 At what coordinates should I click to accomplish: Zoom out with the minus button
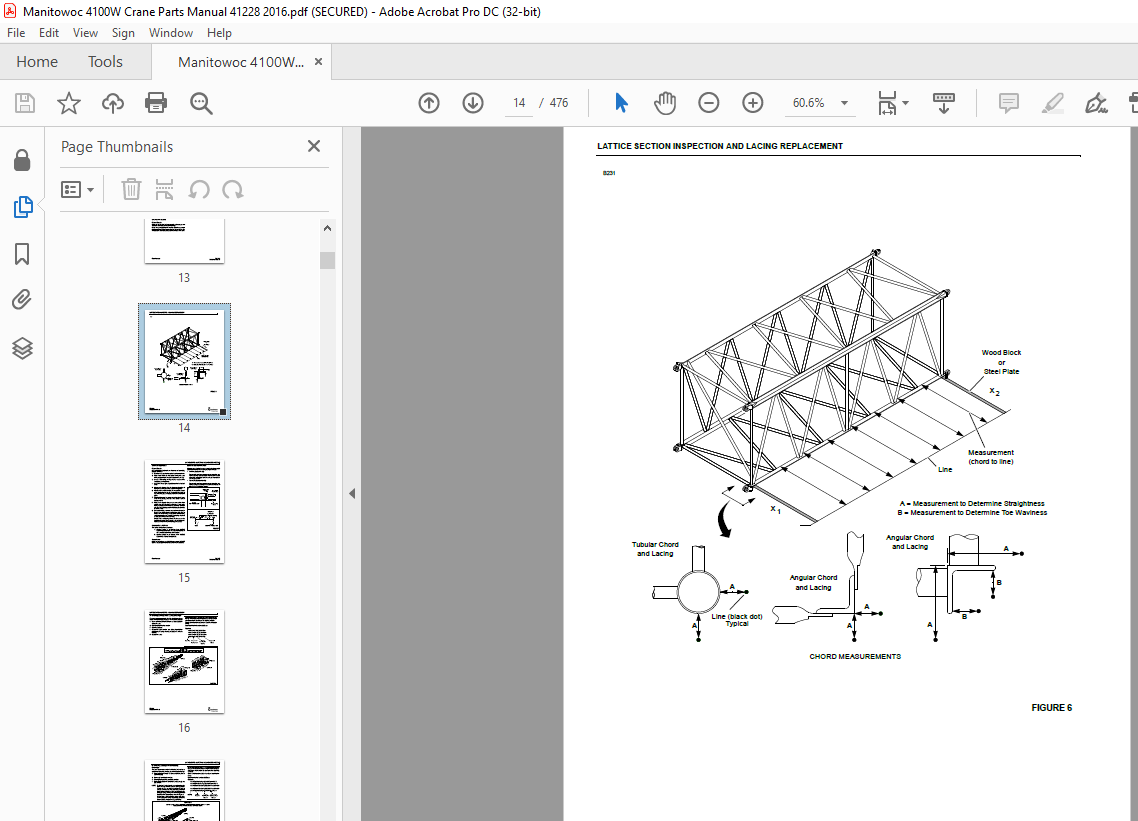[708, 103]
